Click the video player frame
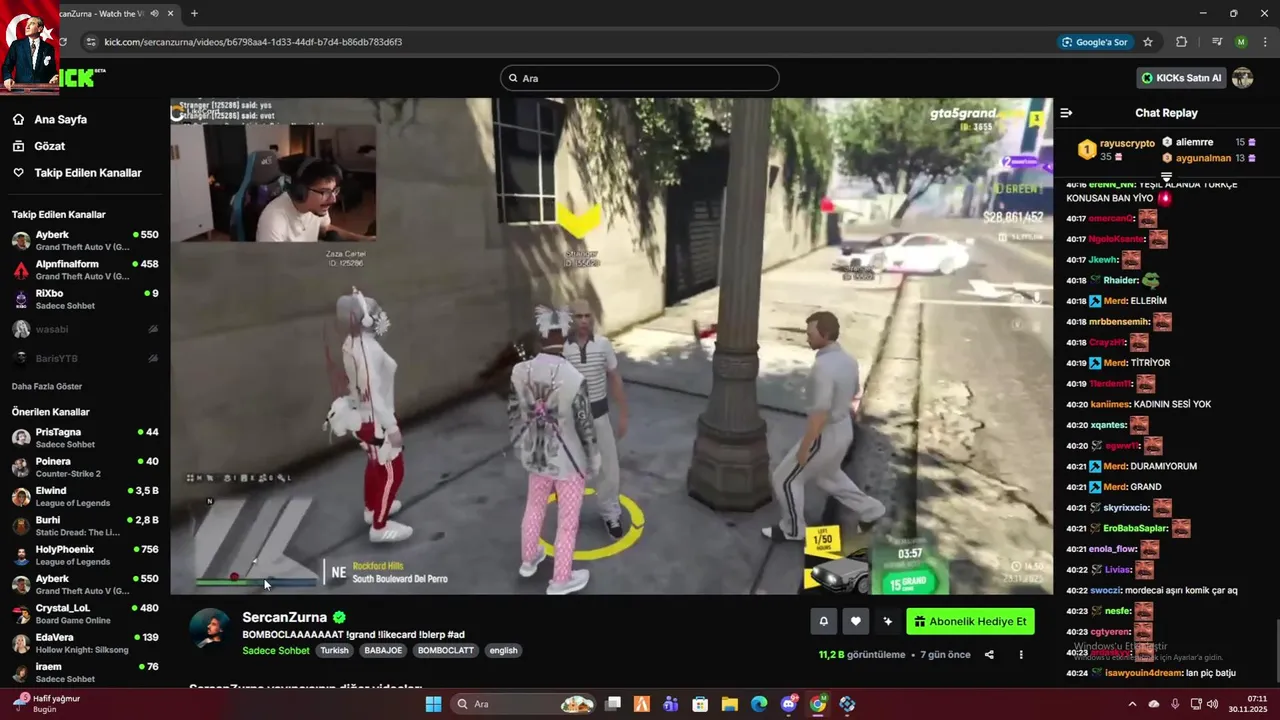 (x=611, y=346)
